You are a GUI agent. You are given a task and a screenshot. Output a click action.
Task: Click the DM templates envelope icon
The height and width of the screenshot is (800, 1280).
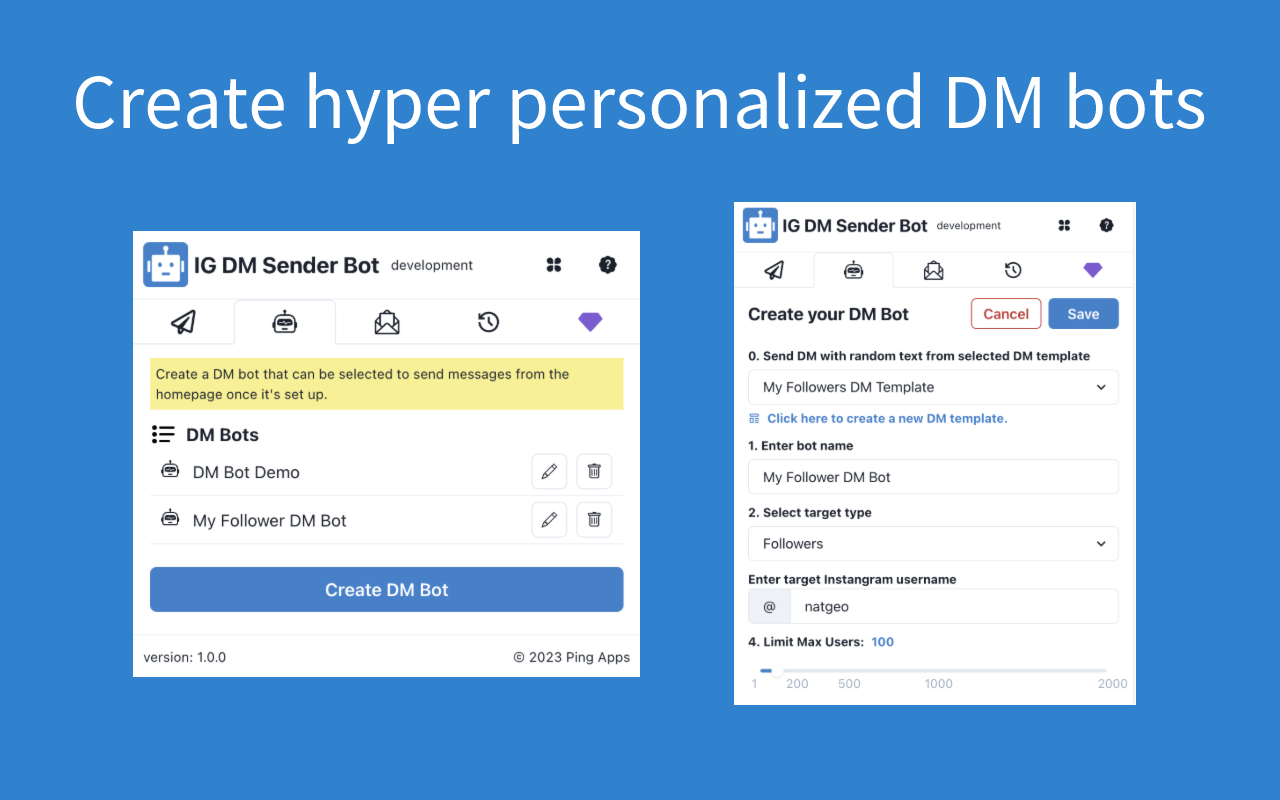pyautogui.click(x=386, y=322)
